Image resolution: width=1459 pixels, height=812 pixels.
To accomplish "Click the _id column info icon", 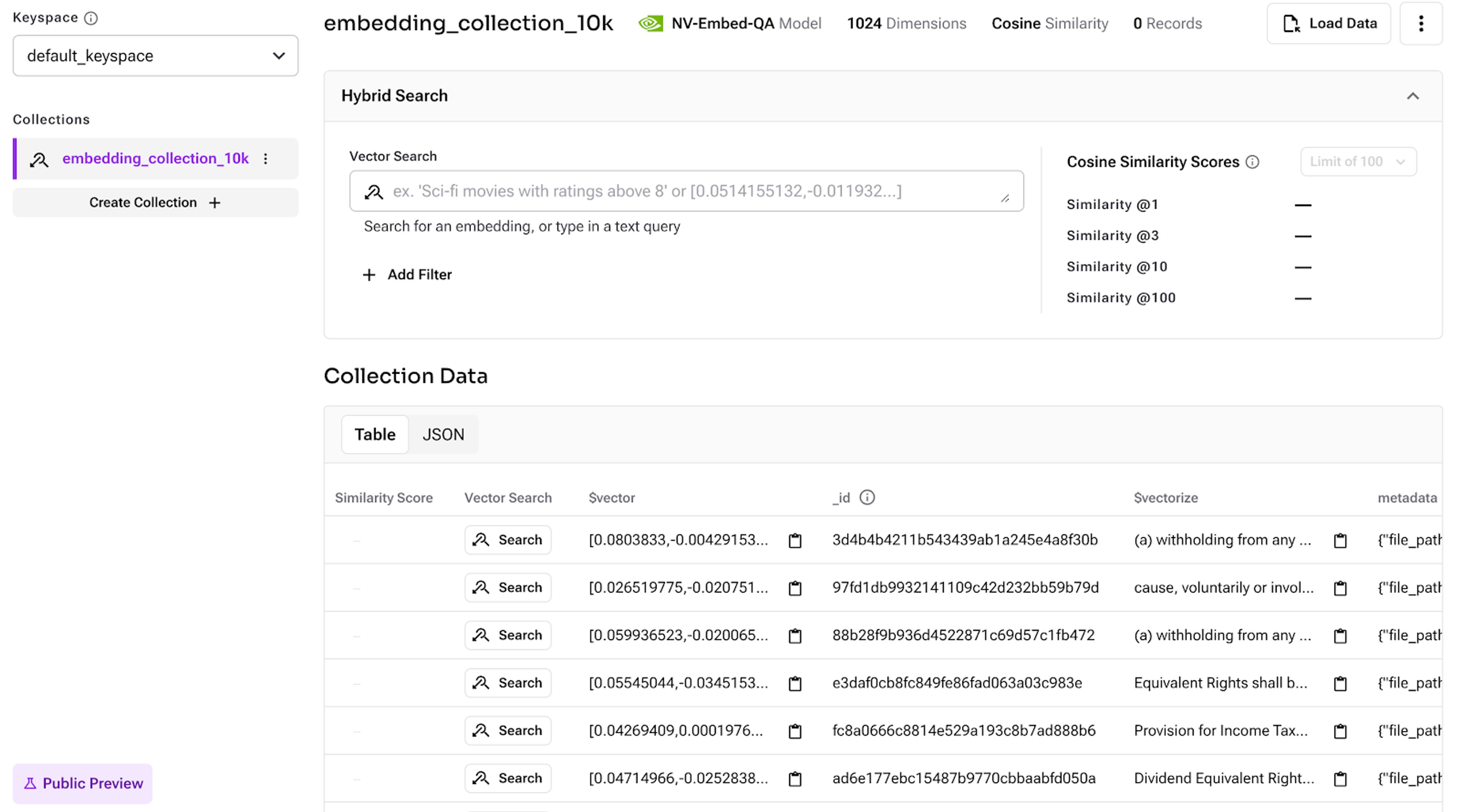I will (867, 497).
